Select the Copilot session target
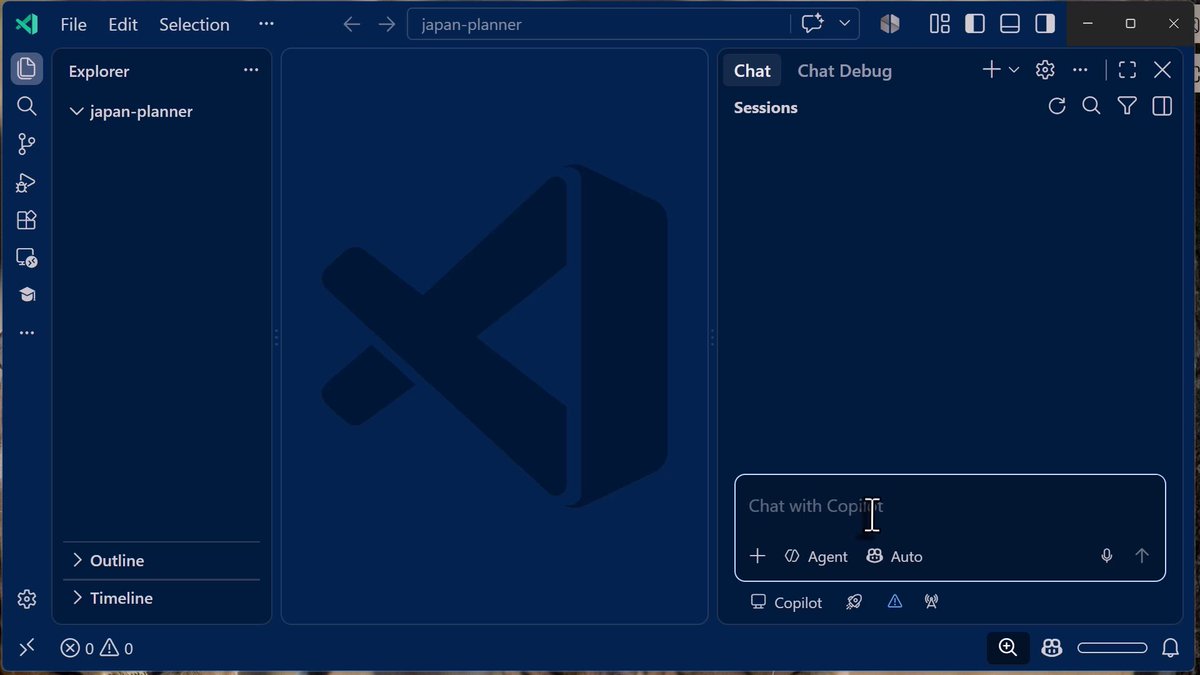This screenshot has width=1200, height=675. tap(786, 602)
